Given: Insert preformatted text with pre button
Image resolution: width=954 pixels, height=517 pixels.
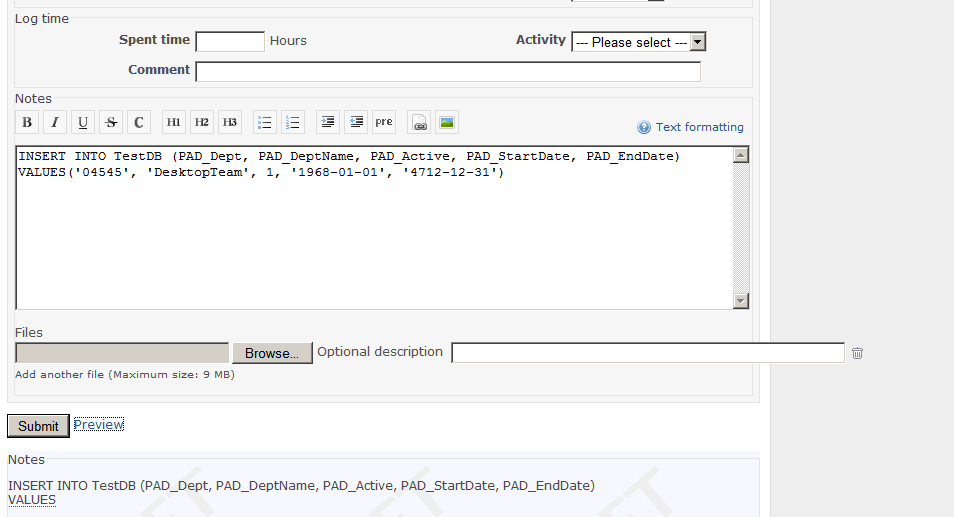Looking at the screenshot, I should tap(384, 122).
